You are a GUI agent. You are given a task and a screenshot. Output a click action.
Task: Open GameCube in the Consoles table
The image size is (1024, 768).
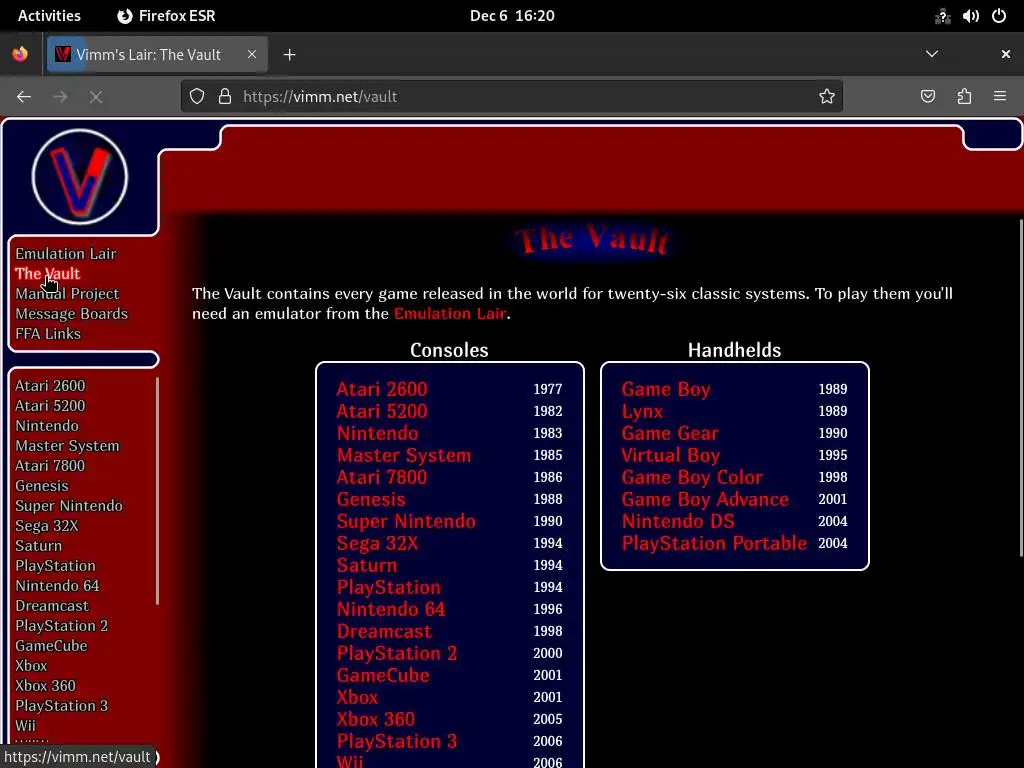coord(383,675)
